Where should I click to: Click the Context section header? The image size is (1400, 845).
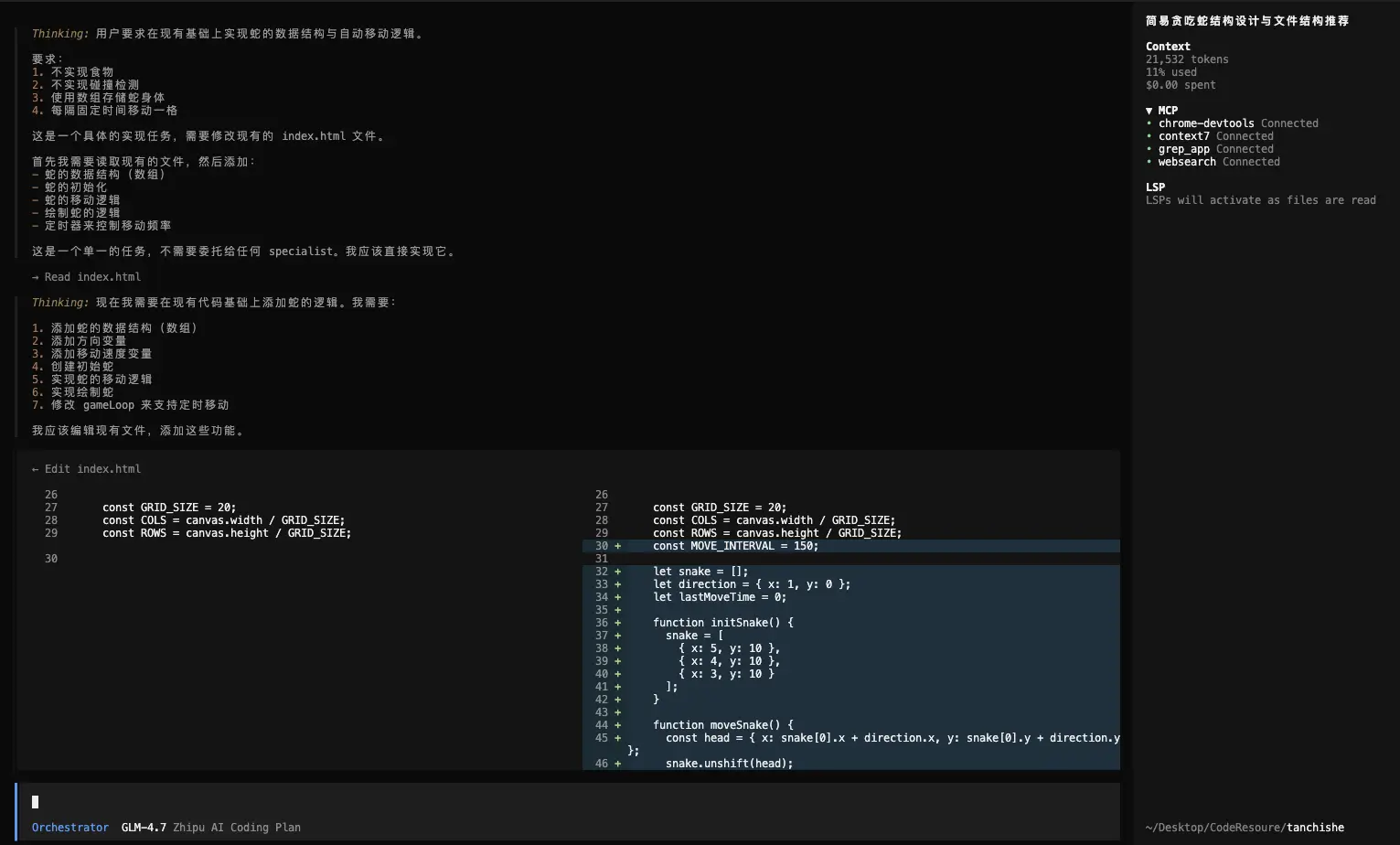[x=1168, y=47]
